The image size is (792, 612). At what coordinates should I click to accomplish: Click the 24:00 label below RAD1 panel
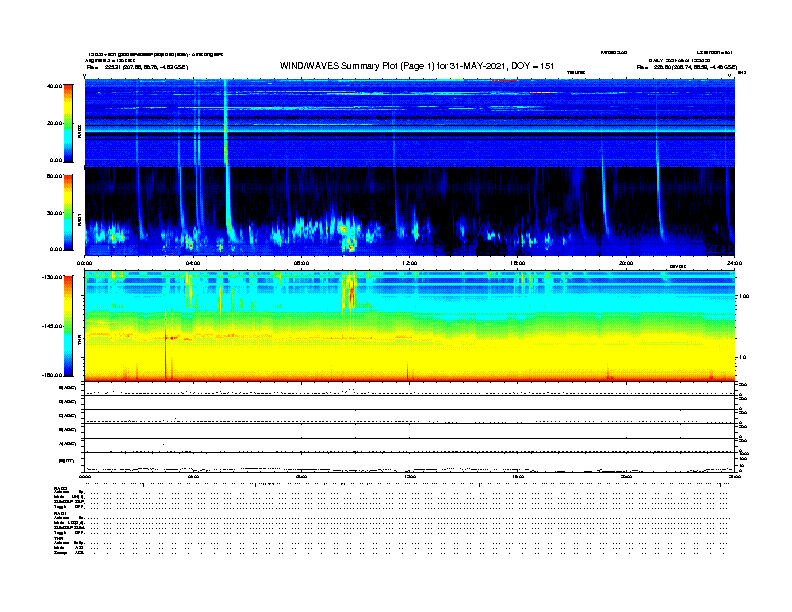(x=733, y=263)
